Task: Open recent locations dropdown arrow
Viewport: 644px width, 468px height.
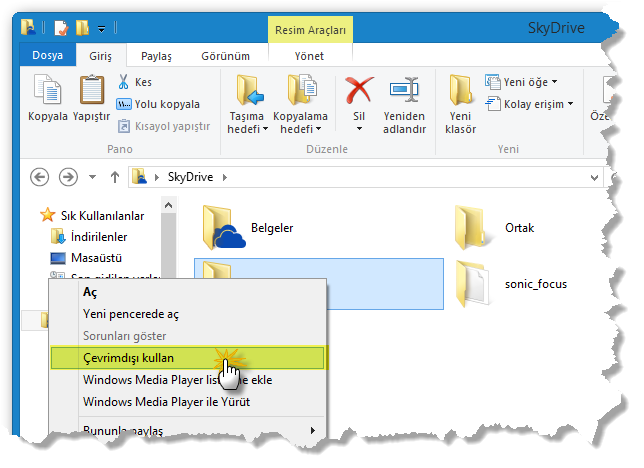Action: point(92,177)
